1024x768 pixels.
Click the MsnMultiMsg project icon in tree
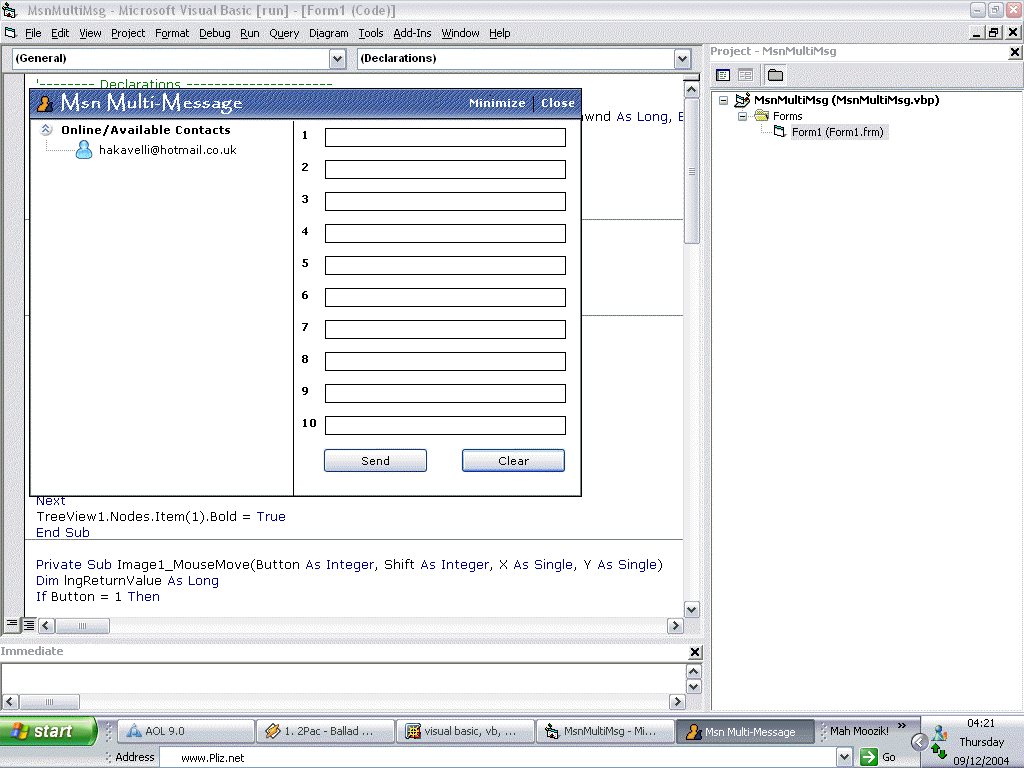742,100
